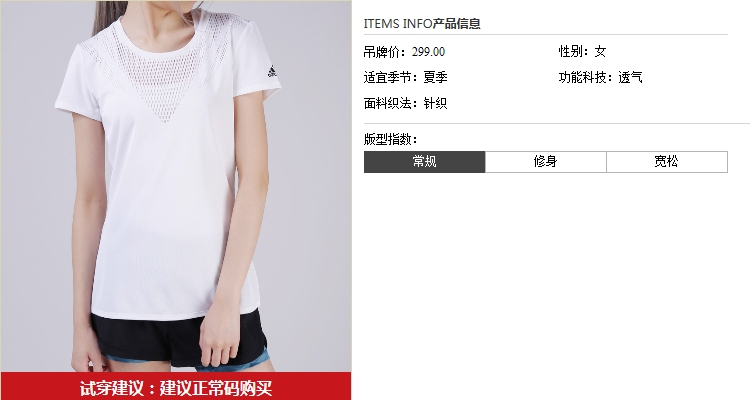This screenshot has height=400, width=750.
Task: Select the 常规 fit option
Action: coord(424,162)
